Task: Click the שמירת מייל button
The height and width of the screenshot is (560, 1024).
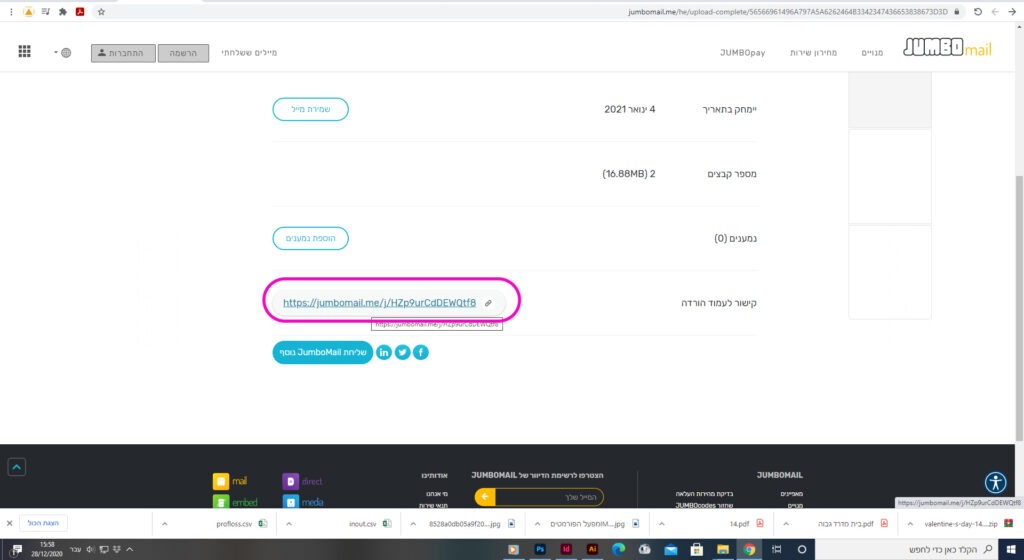Action: pyautogui.click(x=310, y=109)
